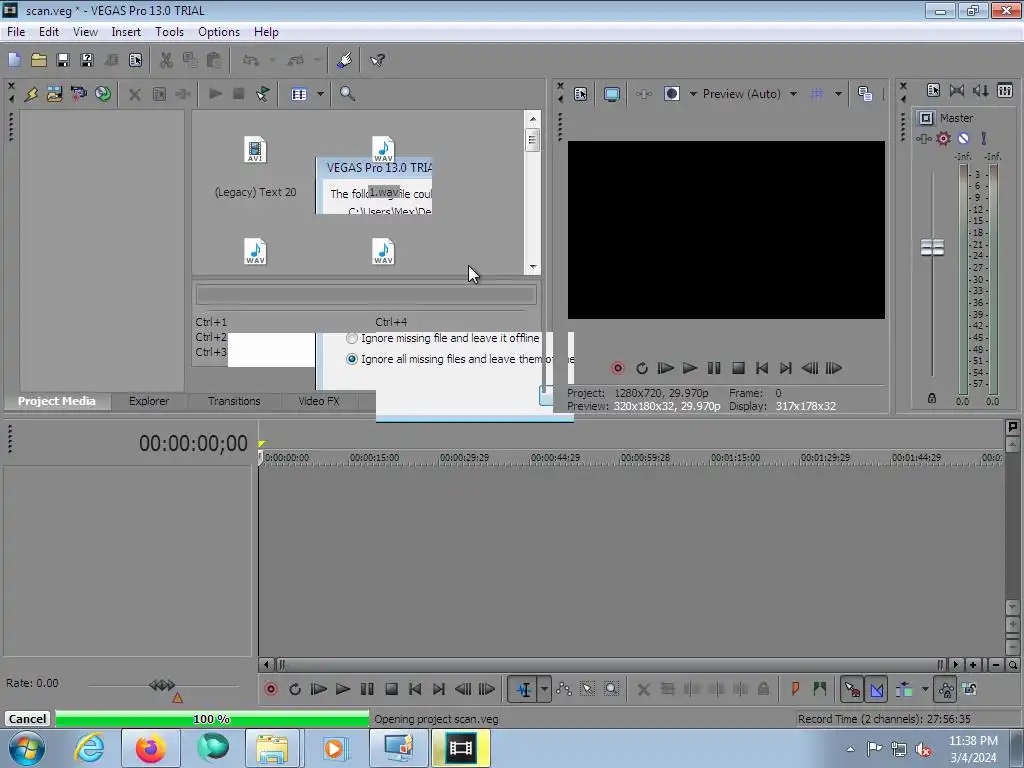Select the Envelope Edit Tool
Image resolution: width=1024 pixels, height=768 pixels.
click(564, 689)
